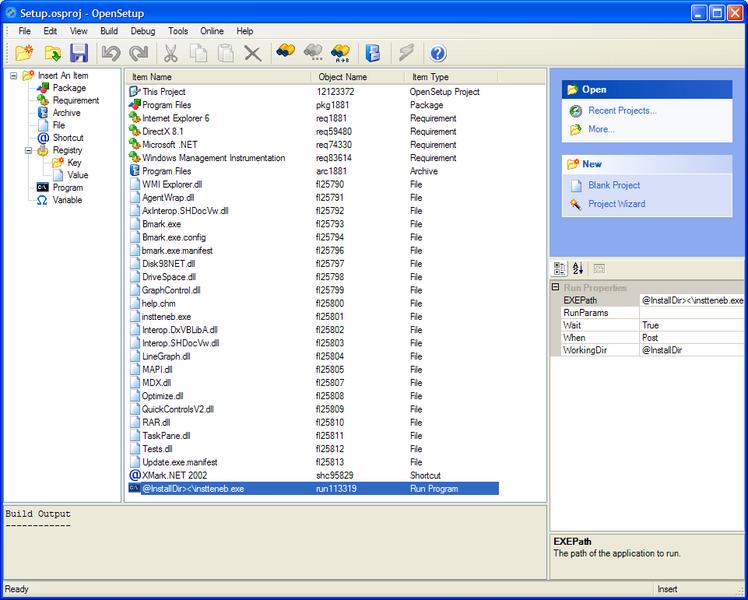Image resolution: width=748 pixels, height=600 pixels.
Task: Launch the Project Wizard link
Action: 616,204
